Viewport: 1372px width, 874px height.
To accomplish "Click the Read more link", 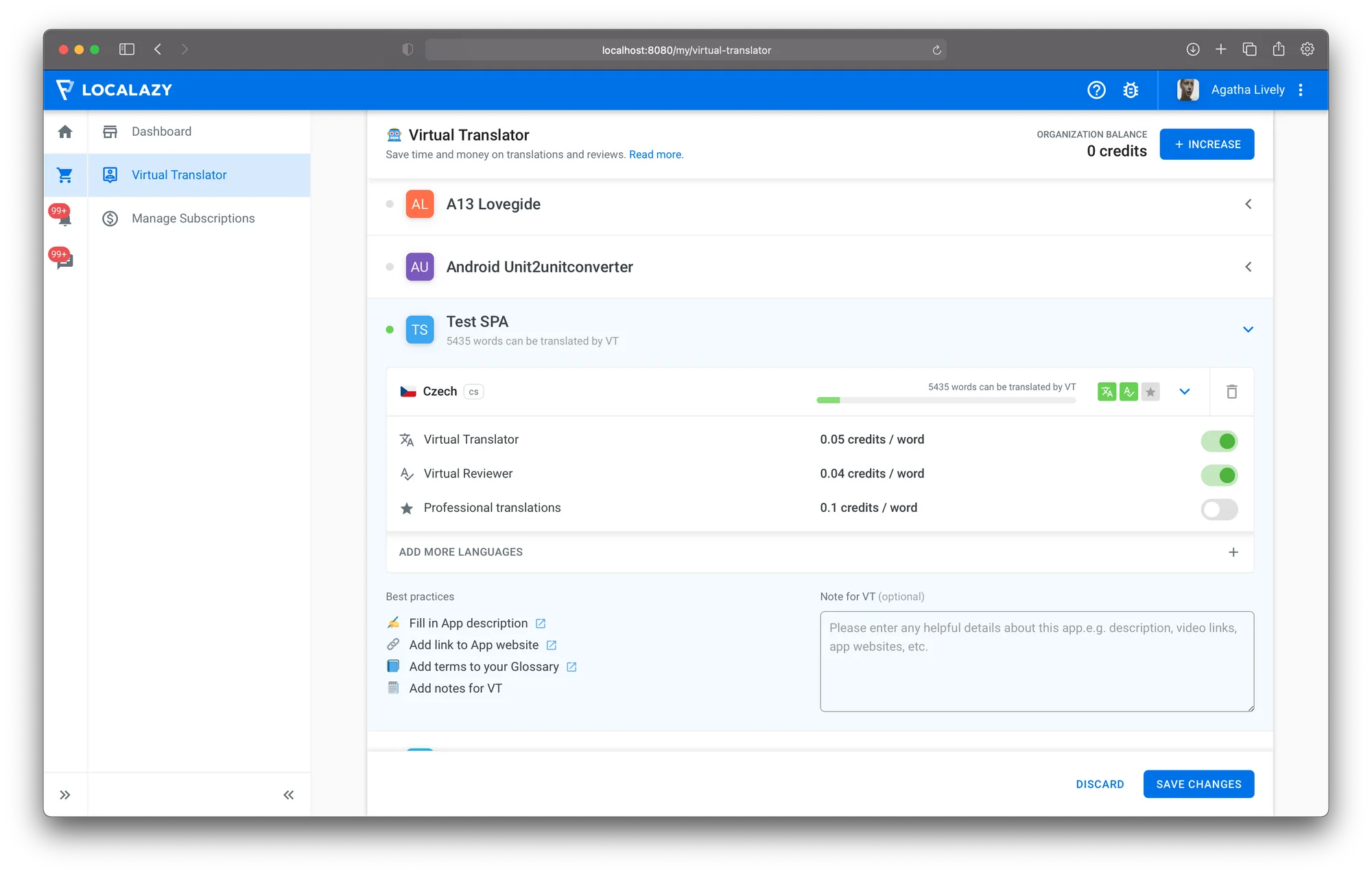I will point(656,155).
